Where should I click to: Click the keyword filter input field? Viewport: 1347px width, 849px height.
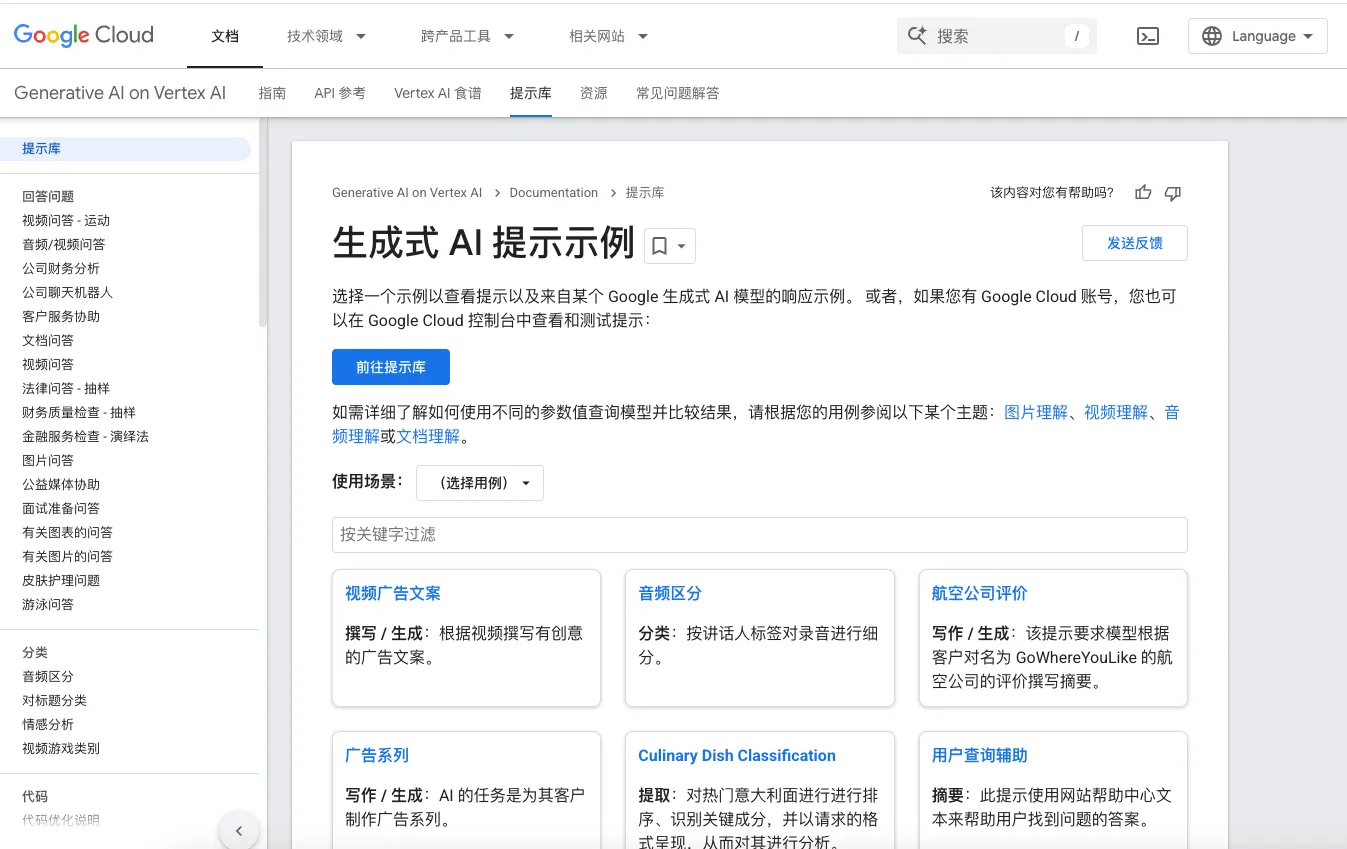click(759, 535)
